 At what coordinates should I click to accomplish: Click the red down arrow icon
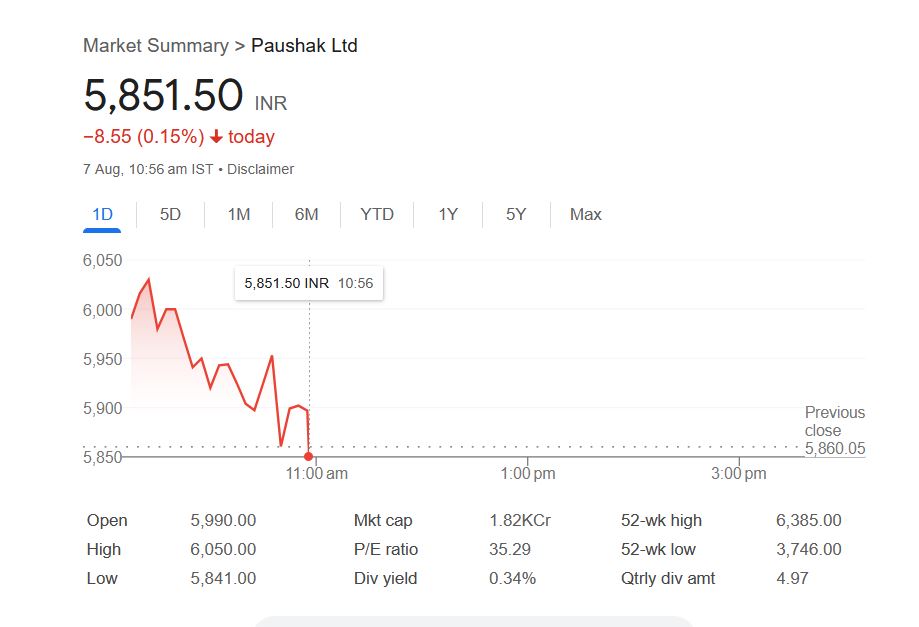click(x=216, y=137)
